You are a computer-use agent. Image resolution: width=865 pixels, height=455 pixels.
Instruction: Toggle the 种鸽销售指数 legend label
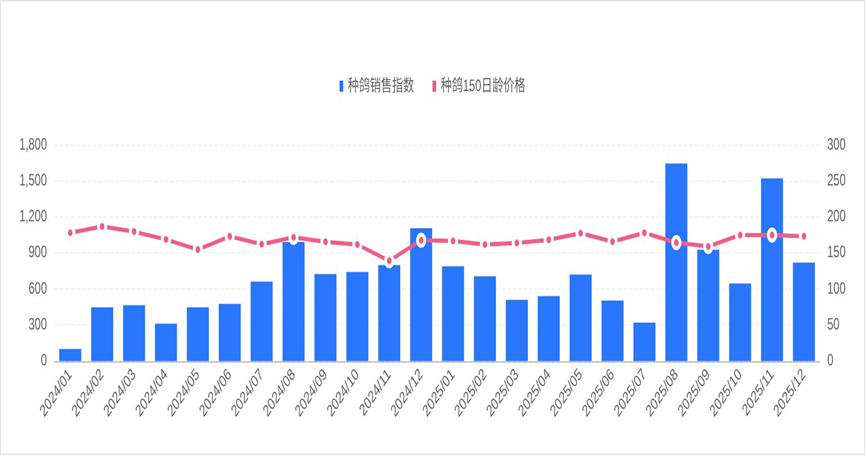tap(380, 86)
